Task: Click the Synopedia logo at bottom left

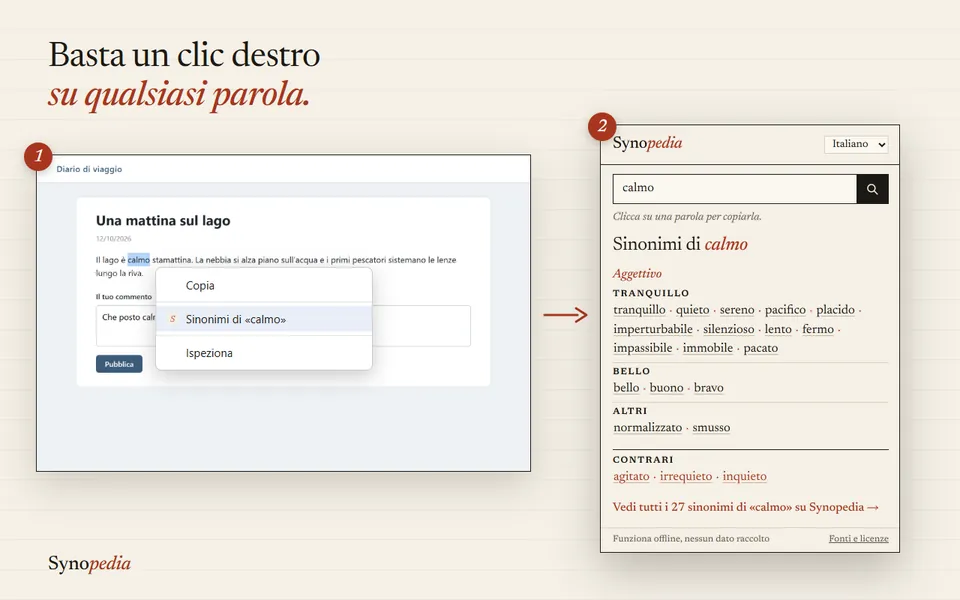Action: 89,563
